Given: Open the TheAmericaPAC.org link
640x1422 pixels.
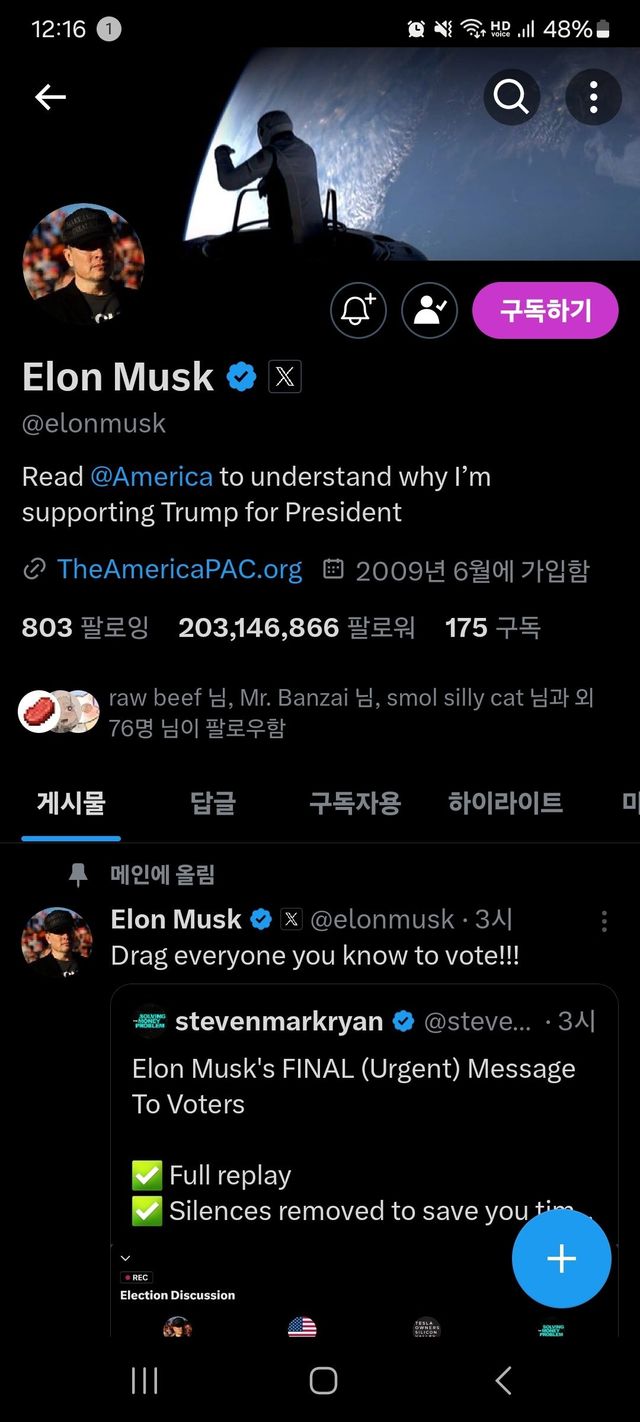Looking at the screenshot, I should point(180,568).
